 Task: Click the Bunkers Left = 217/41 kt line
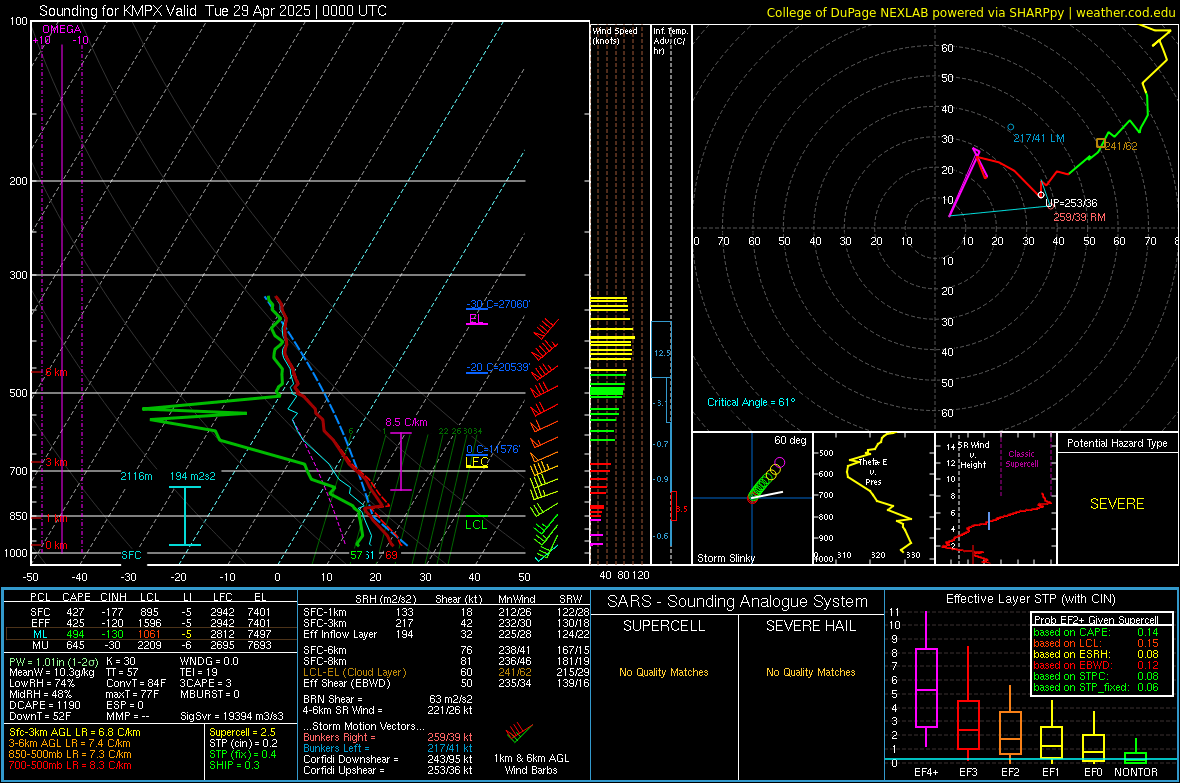point(388,748)
